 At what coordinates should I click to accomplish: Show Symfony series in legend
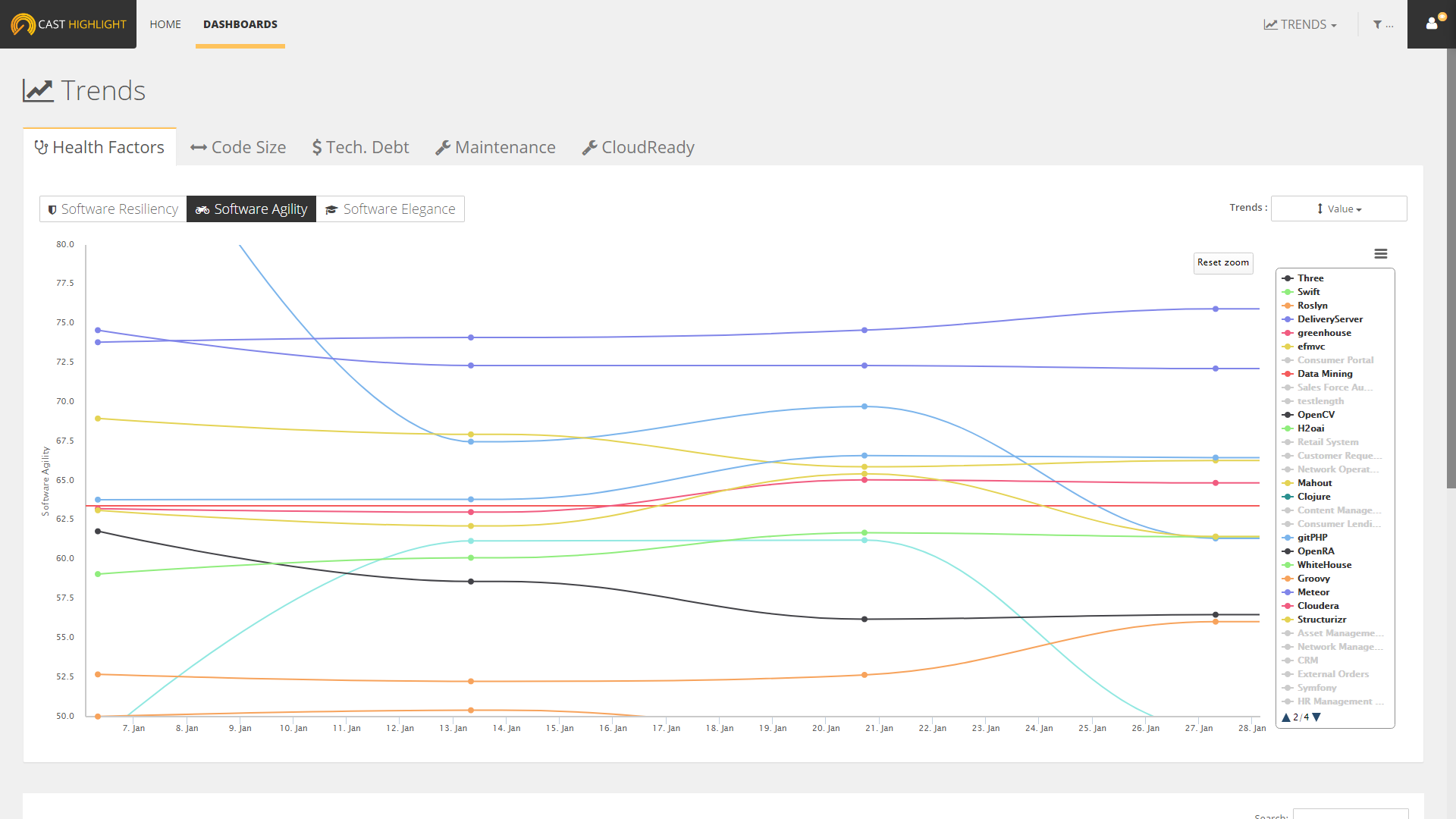(x=1310, y=688)
